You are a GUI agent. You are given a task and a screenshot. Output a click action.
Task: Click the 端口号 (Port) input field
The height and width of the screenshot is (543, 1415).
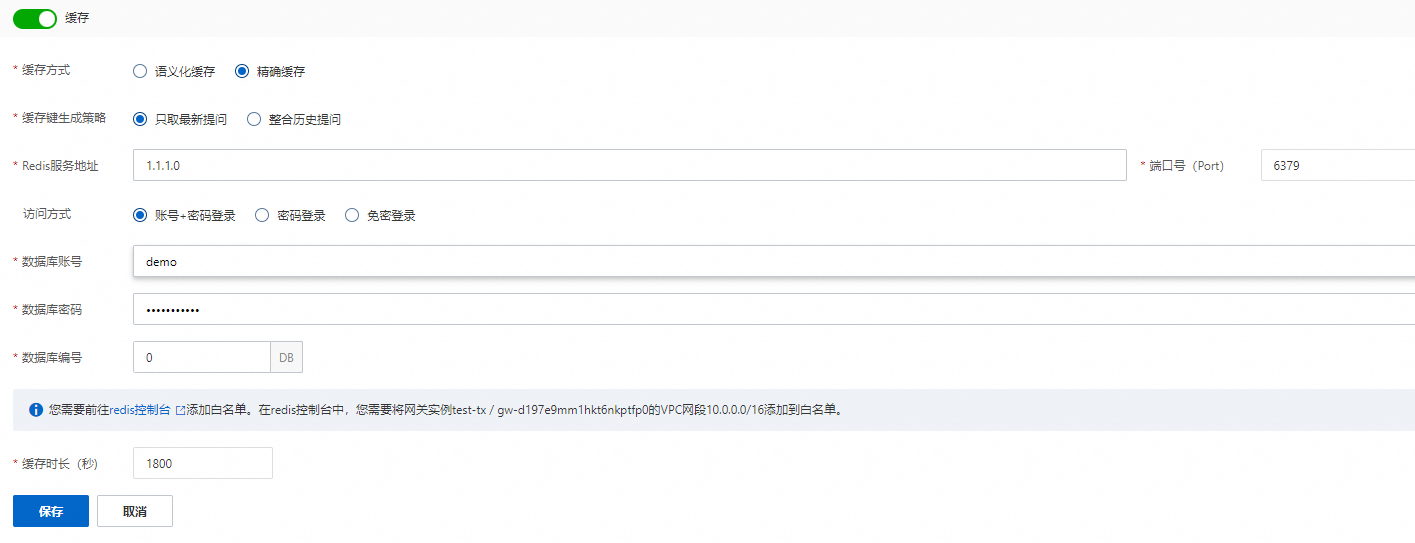pyautogui.click(x=1338, y=165)
